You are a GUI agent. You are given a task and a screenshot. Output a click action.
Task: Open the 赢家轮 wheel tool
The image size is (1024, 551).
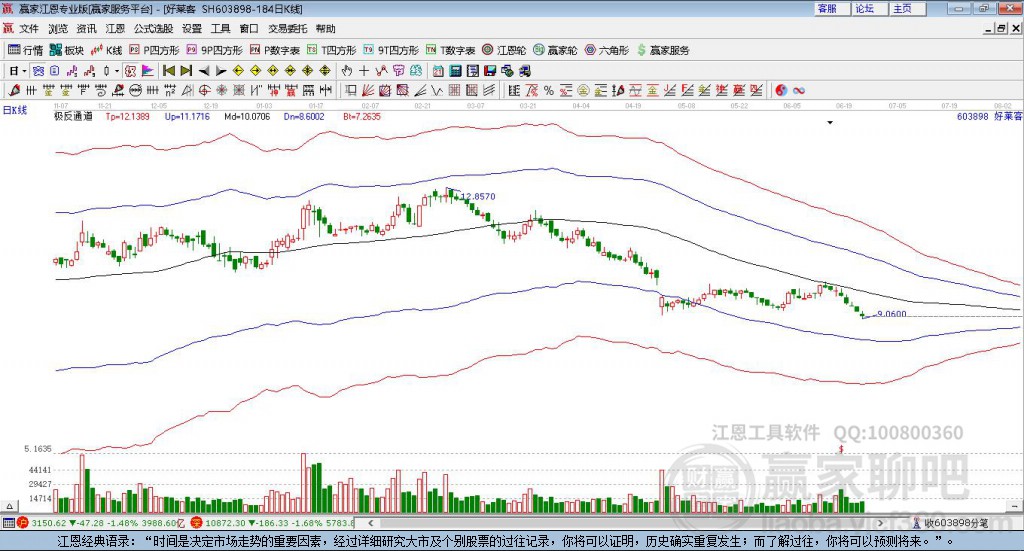click(x=555, y=50)
